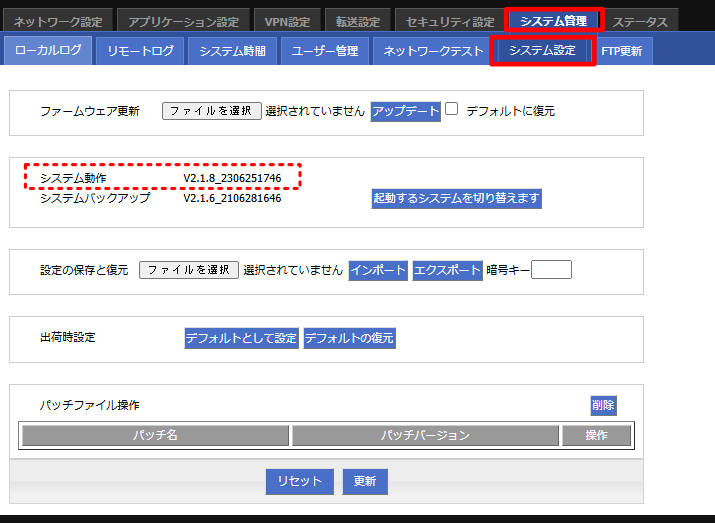This screenshot has width=715, height=523.
Task: Click the 操作 column header
Action: point(596,435)
